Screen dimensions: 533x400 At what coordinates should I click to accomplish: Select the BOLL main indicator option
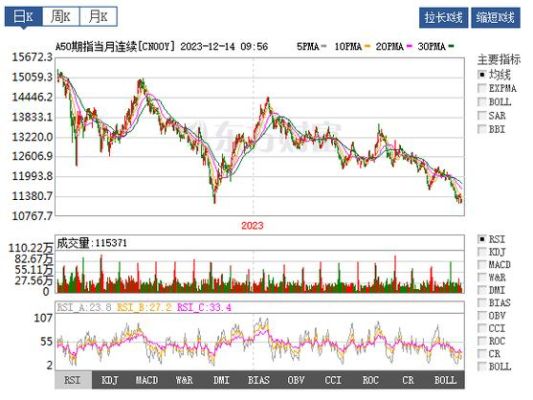point(495,102)
